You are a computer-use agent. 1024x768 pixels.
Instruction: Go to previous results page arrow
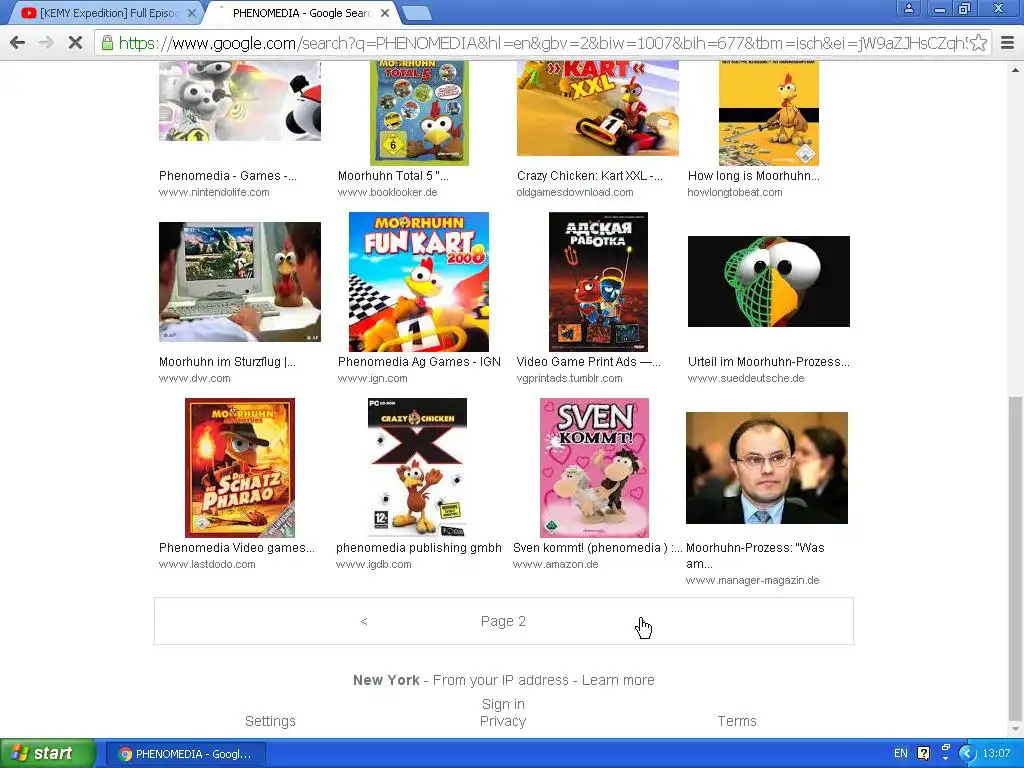click(364, 621)
